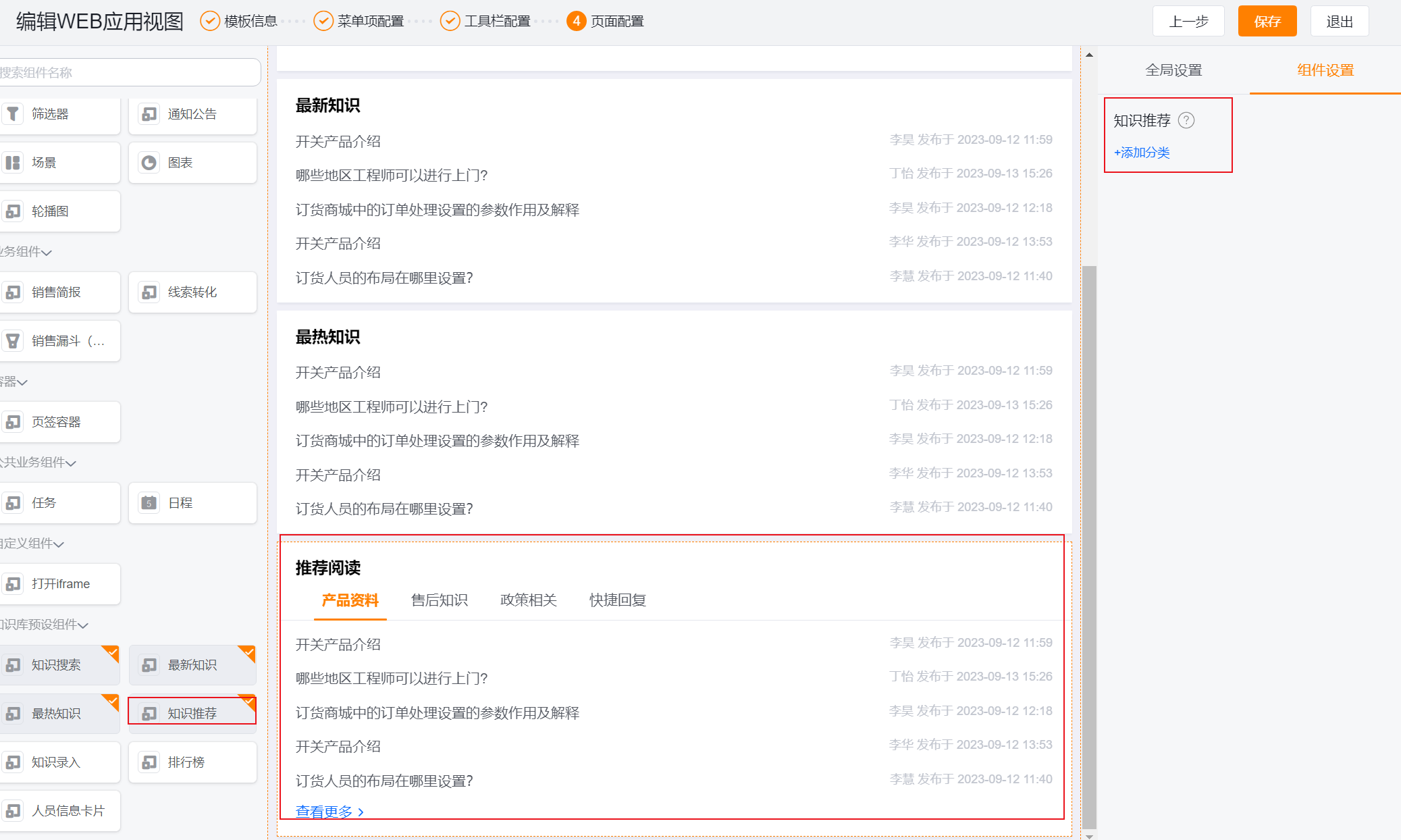The width and height of the screenshot is (1401, 840).
Task: Collapse the 业务组件 section chevron
Action: pyautogui.click(x=47, y=253)
